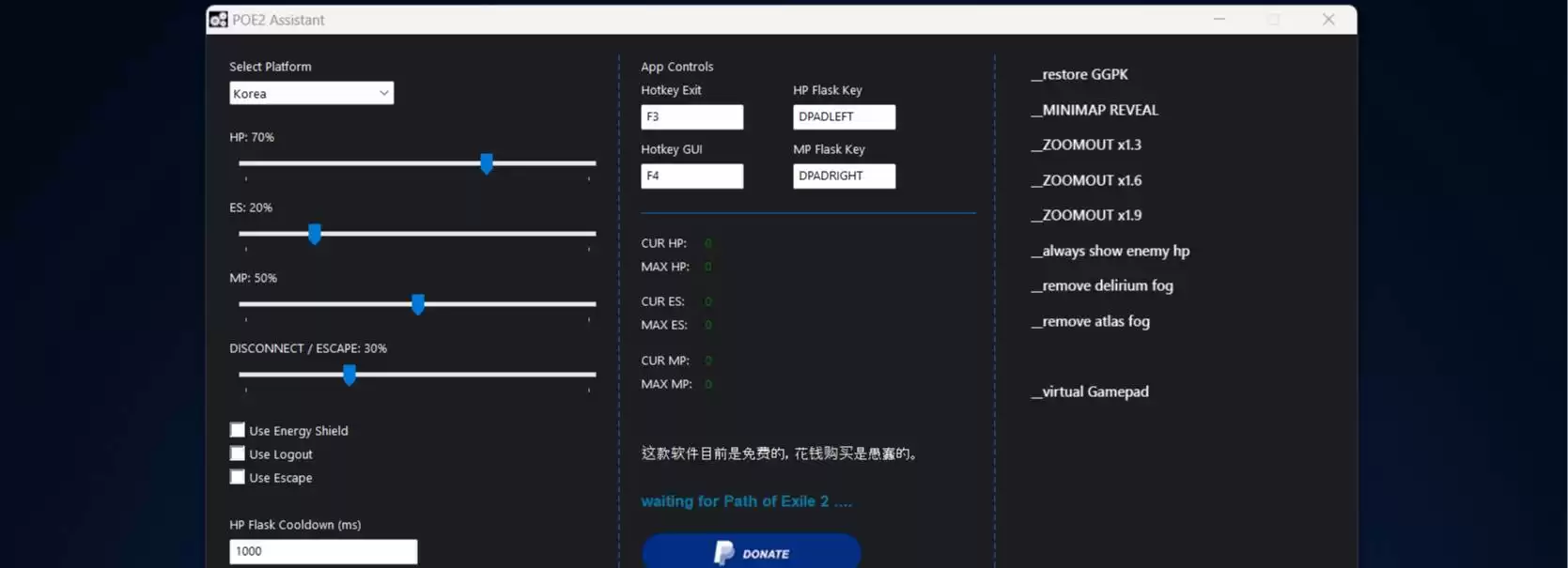Click the MAX ES label
Image resolution: width=1568 pixels, height=568 pixels.
tap(664, 325)
